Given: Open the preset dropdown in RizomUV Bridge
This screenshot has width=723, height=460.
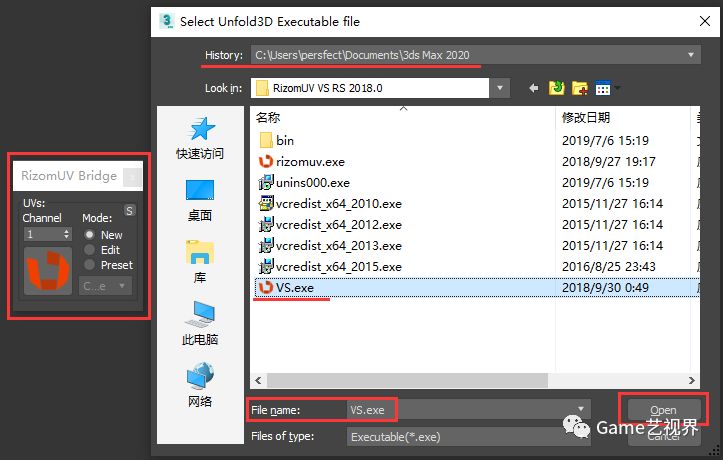Looking at the screenshot, I should pyautogui.click(x=106, y=286).
